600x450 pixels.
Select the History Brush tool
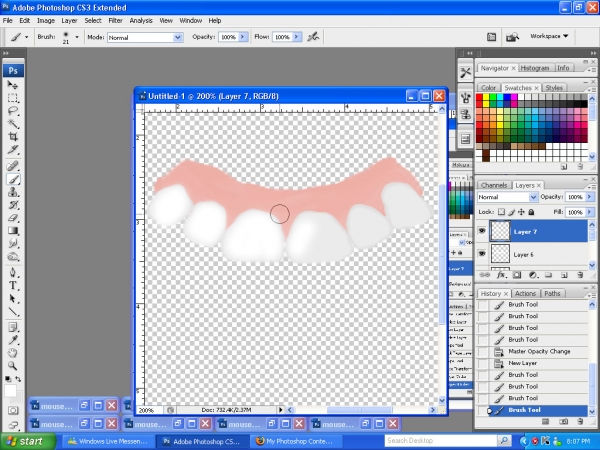pos(13,205)
